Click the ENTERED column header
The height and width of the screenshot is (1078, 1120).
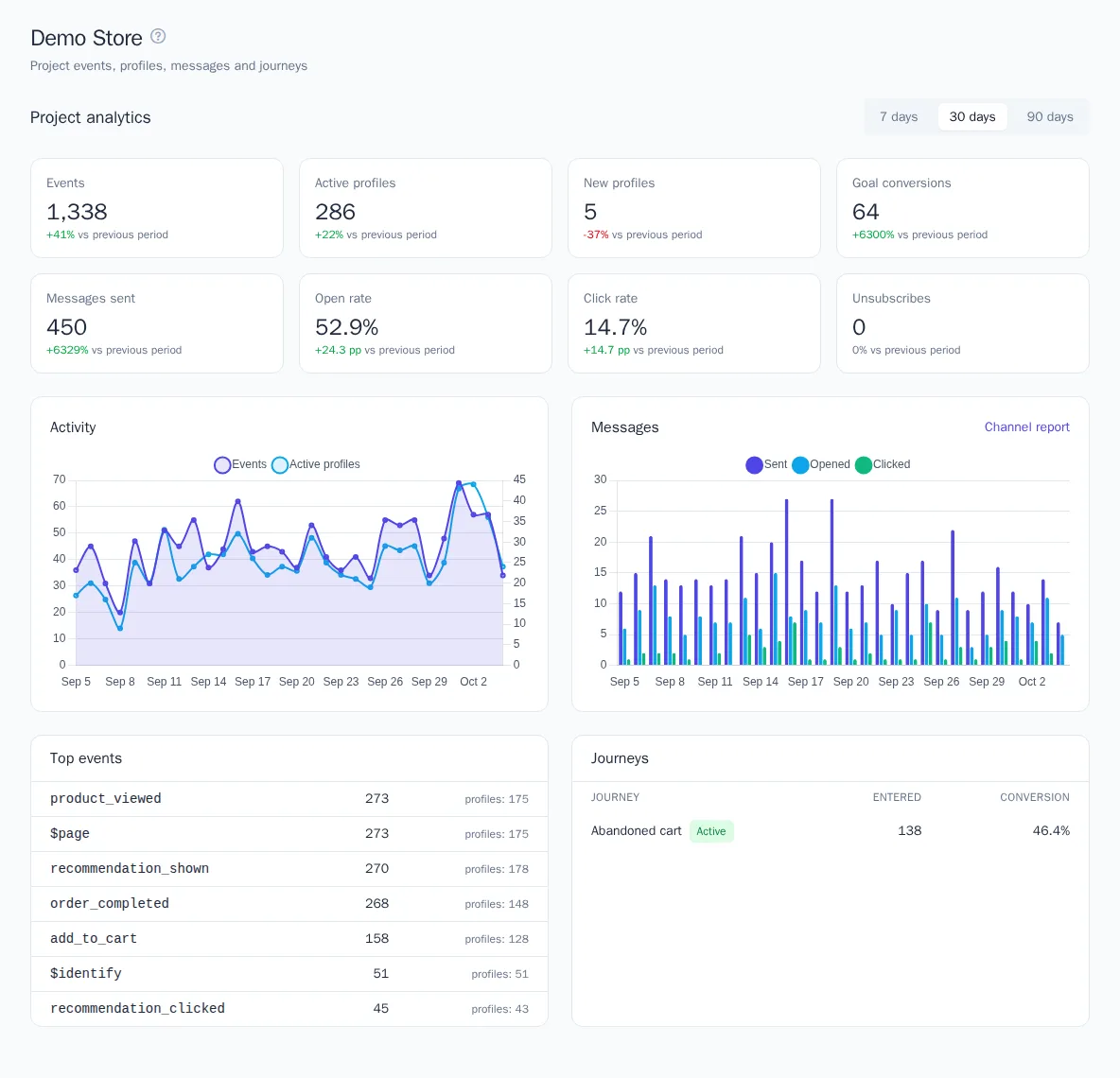coord(897,797)
